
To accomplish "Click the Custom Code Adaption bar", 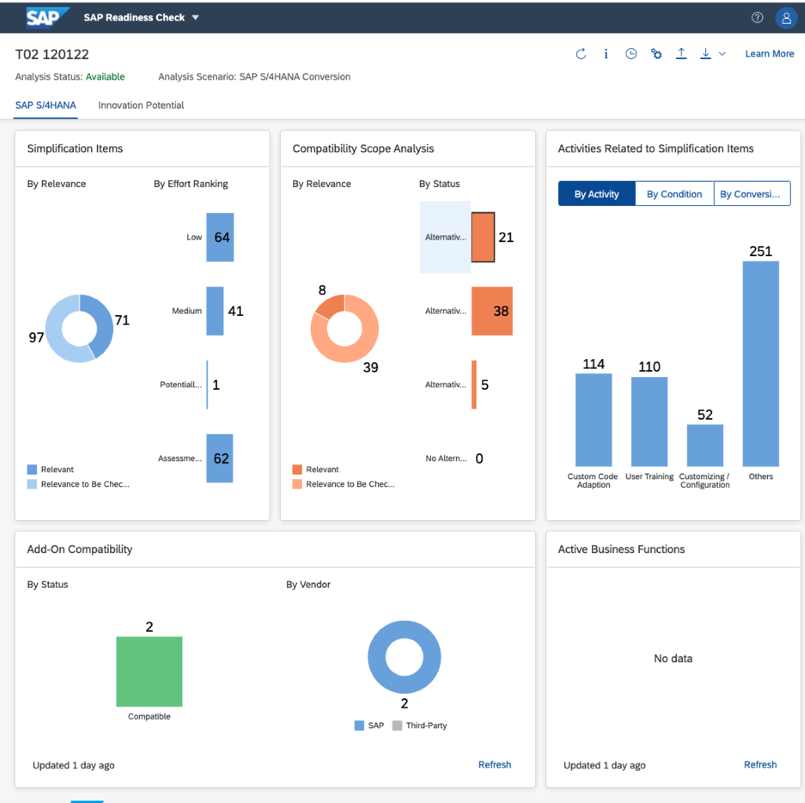I will tap(593, 420).
